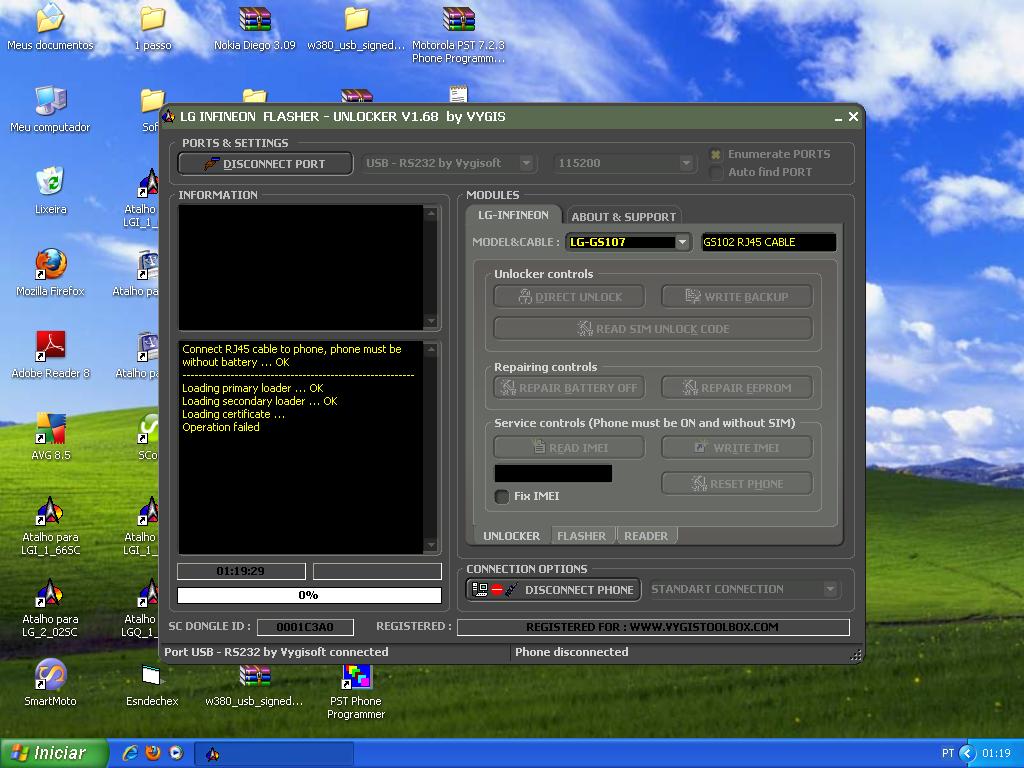The width and height of the screenshot is (1024, 768).
Task: Click the 01:19:29 elapsed time field
Action: (x=241, y=571)
